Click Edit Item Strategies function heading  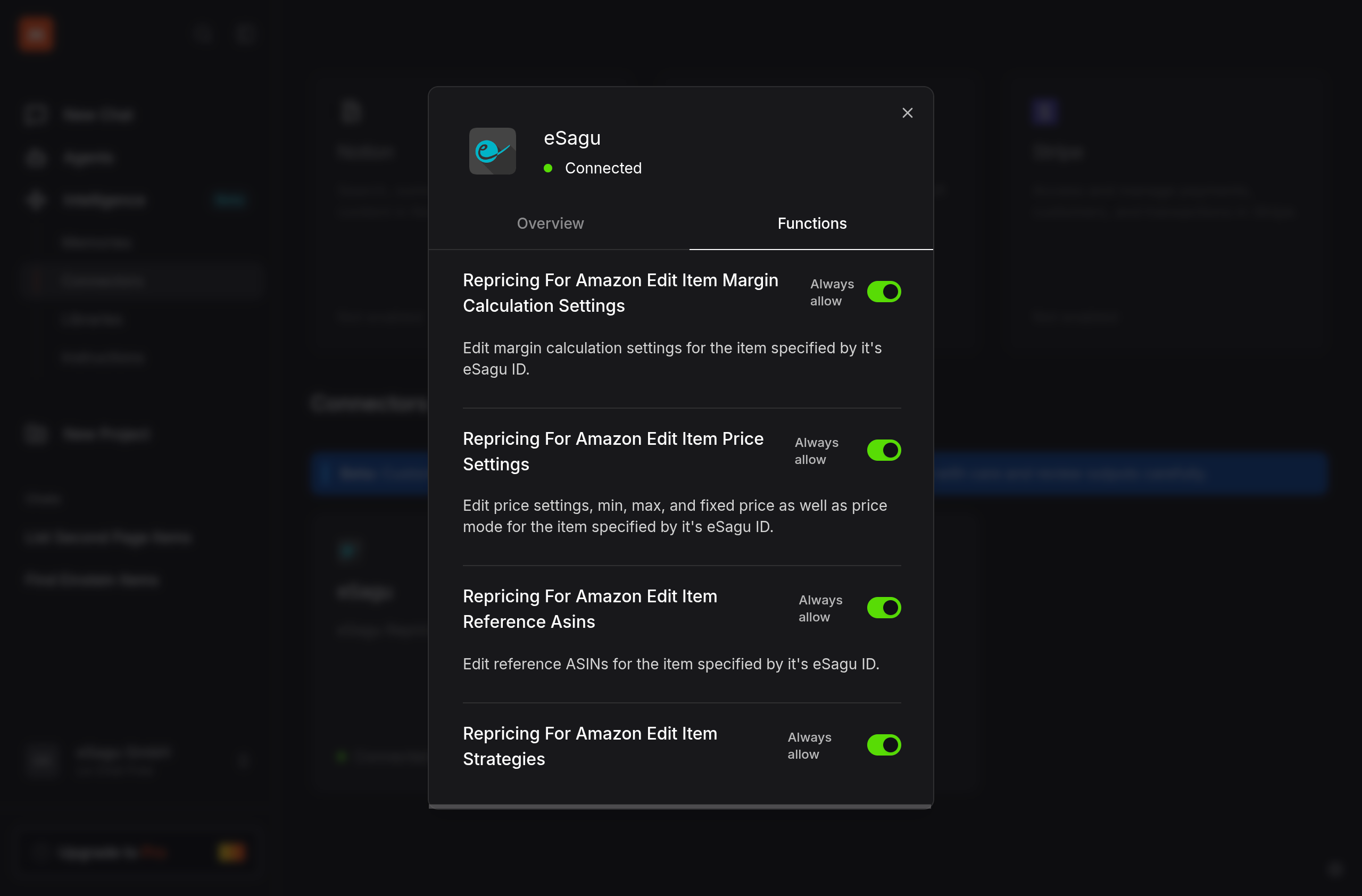point(589,746)
